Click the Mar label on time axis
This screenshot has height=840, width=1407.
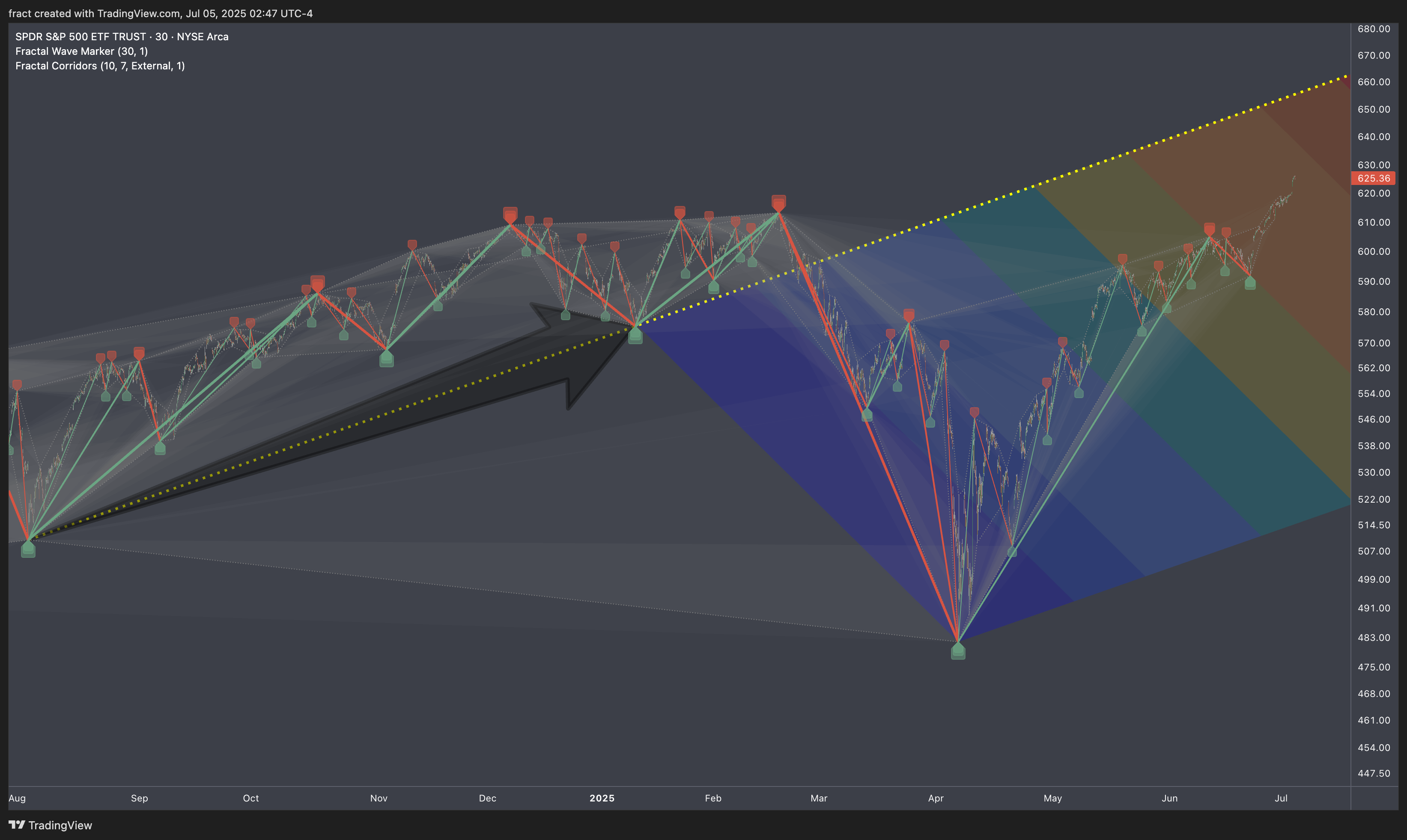click(x=819, y=798)
